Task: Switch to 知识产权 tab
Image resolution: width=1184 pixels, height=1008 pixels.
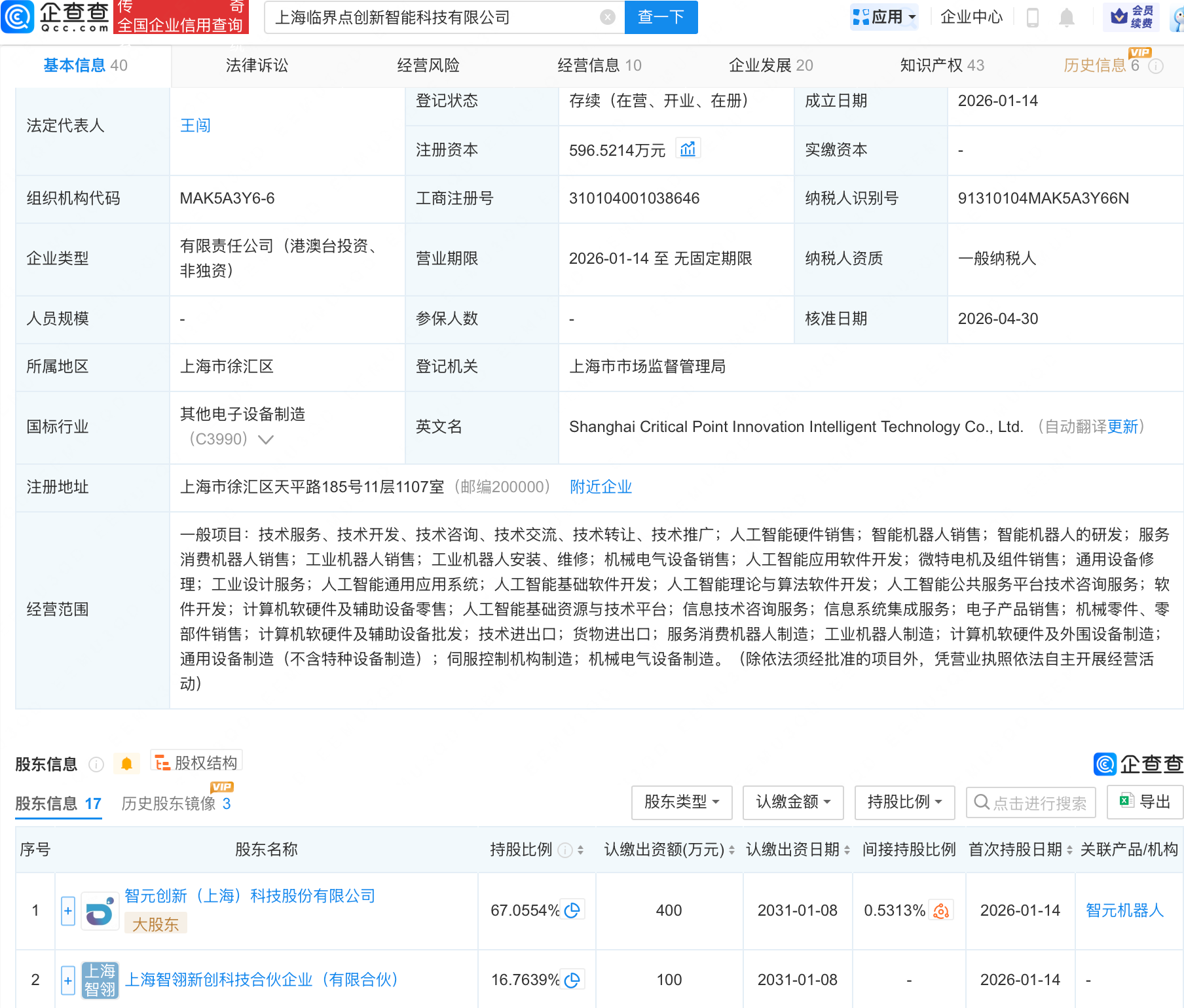Action: coord(942,65)
